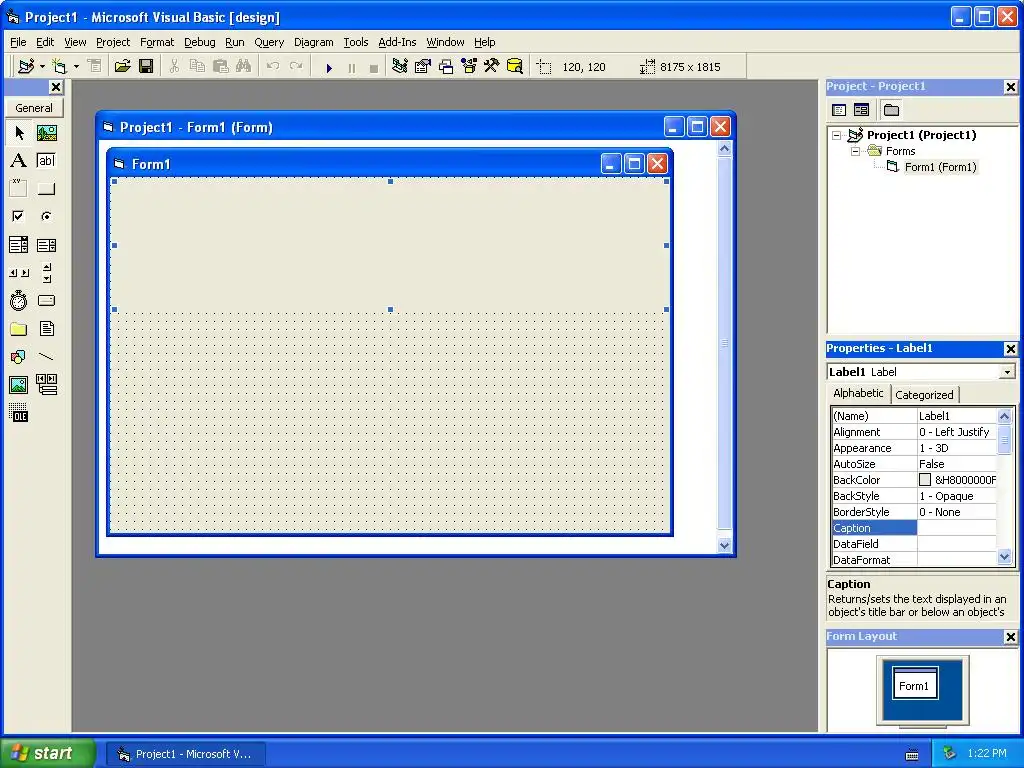
Task: Select the ListBox control tool
Action: [46, 245]
